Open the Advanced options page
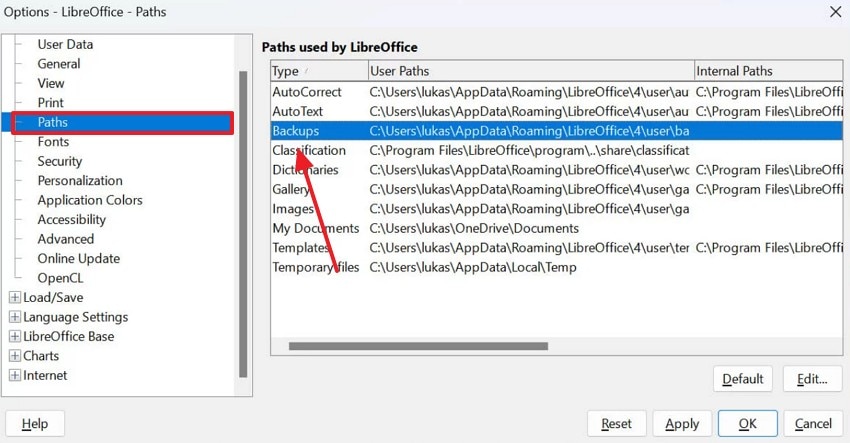This screenshot has height=443, width=850. [x=66, y=239]
